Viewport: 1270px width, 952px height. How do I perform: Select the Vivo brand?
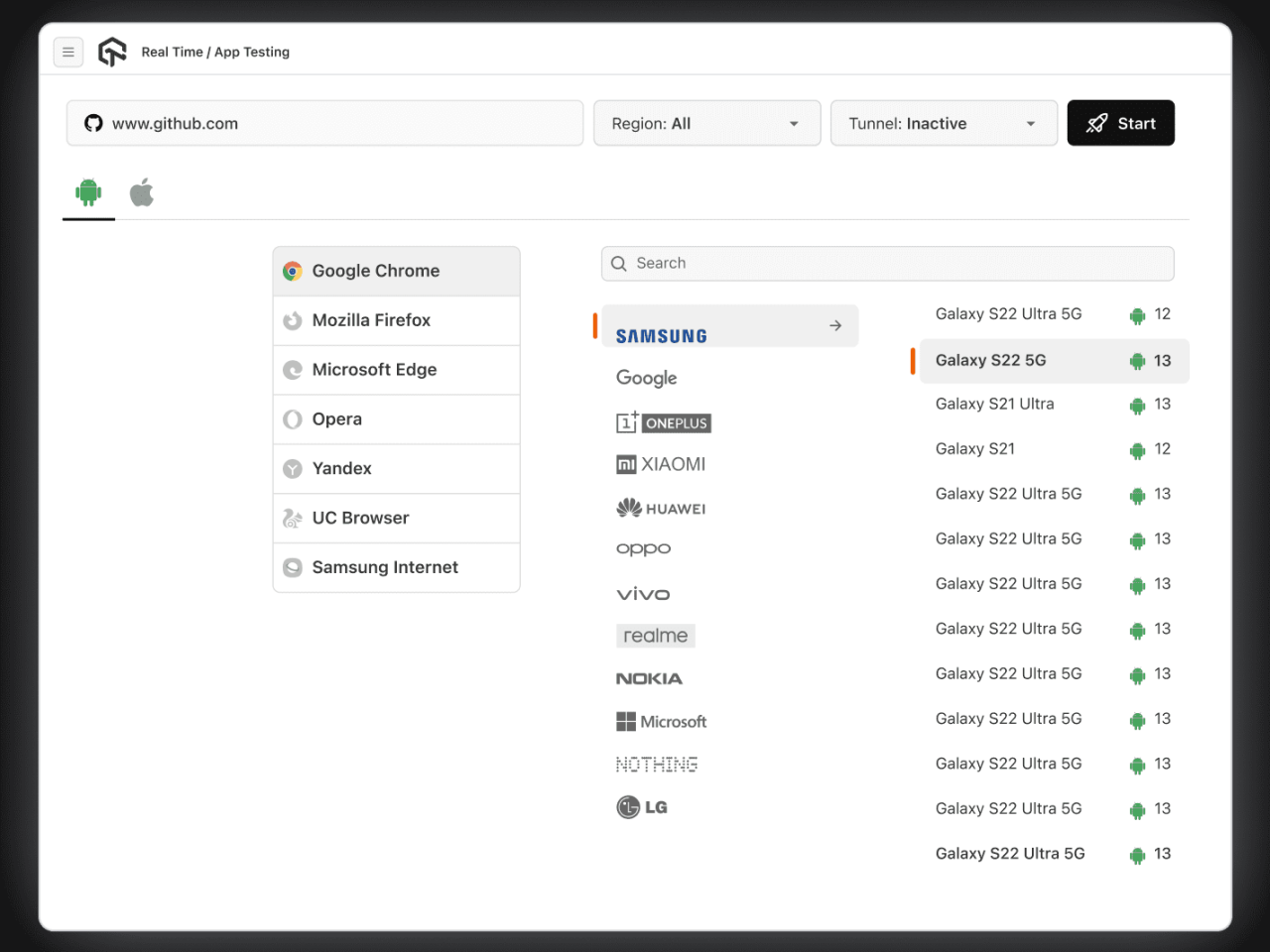click(643, 594)
